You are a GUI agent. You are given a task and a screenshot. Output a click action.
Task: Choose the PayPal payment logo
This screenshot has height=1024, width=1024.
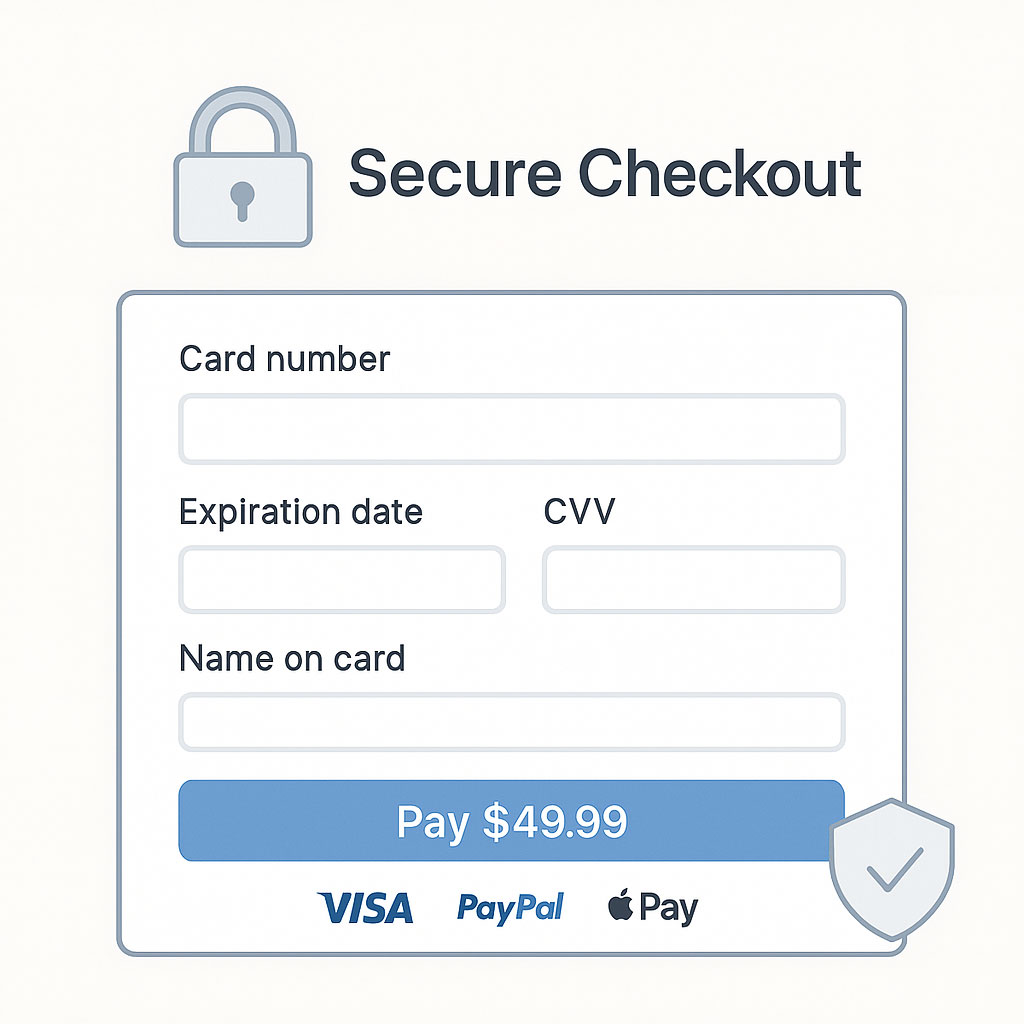[510, 907]
